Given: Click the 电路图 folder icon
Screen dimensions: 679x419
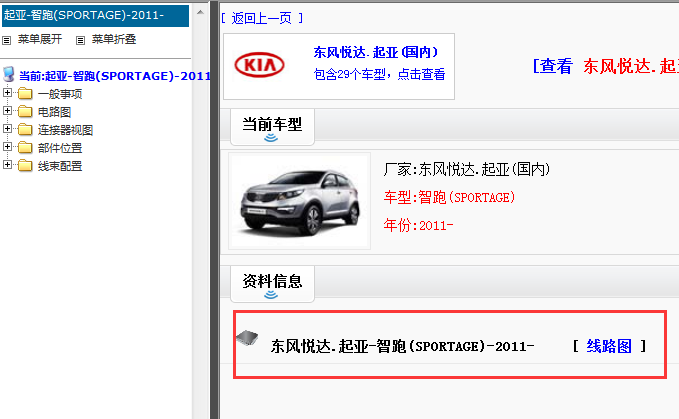Looking at the screenshot, I should coord(25,112).
